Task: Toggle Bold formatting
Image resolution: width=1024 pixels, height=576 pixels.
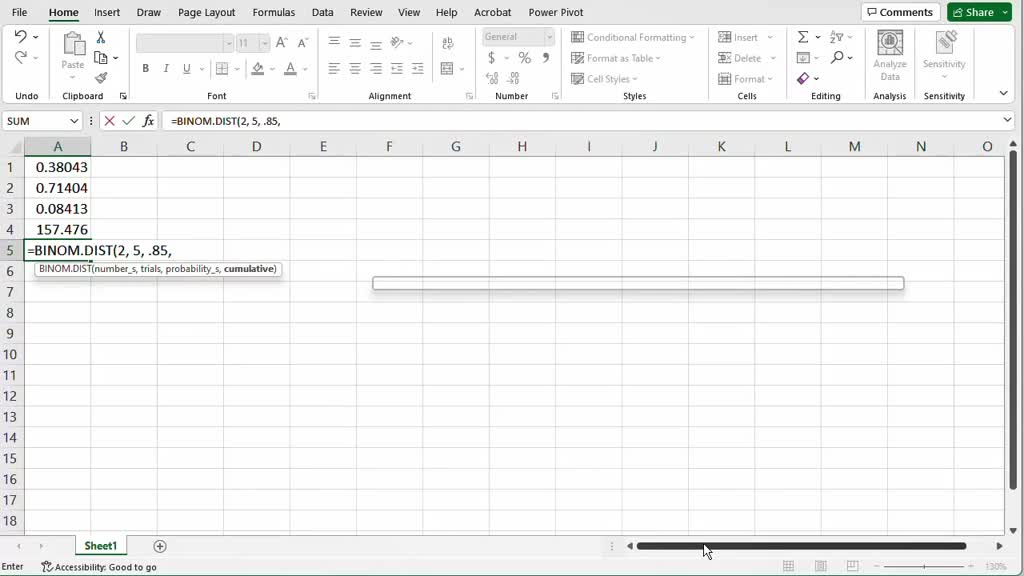Action: 146,69
